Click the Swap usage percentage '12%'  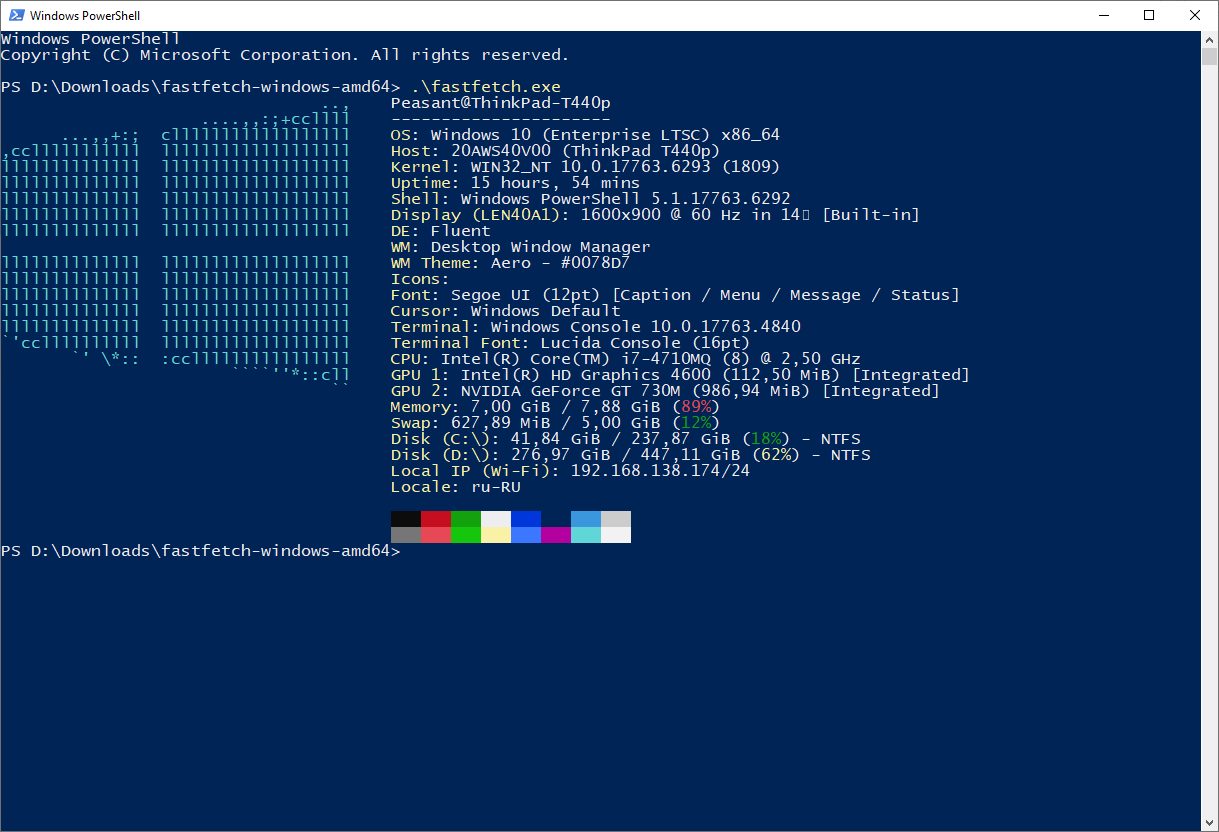(696, 423)
